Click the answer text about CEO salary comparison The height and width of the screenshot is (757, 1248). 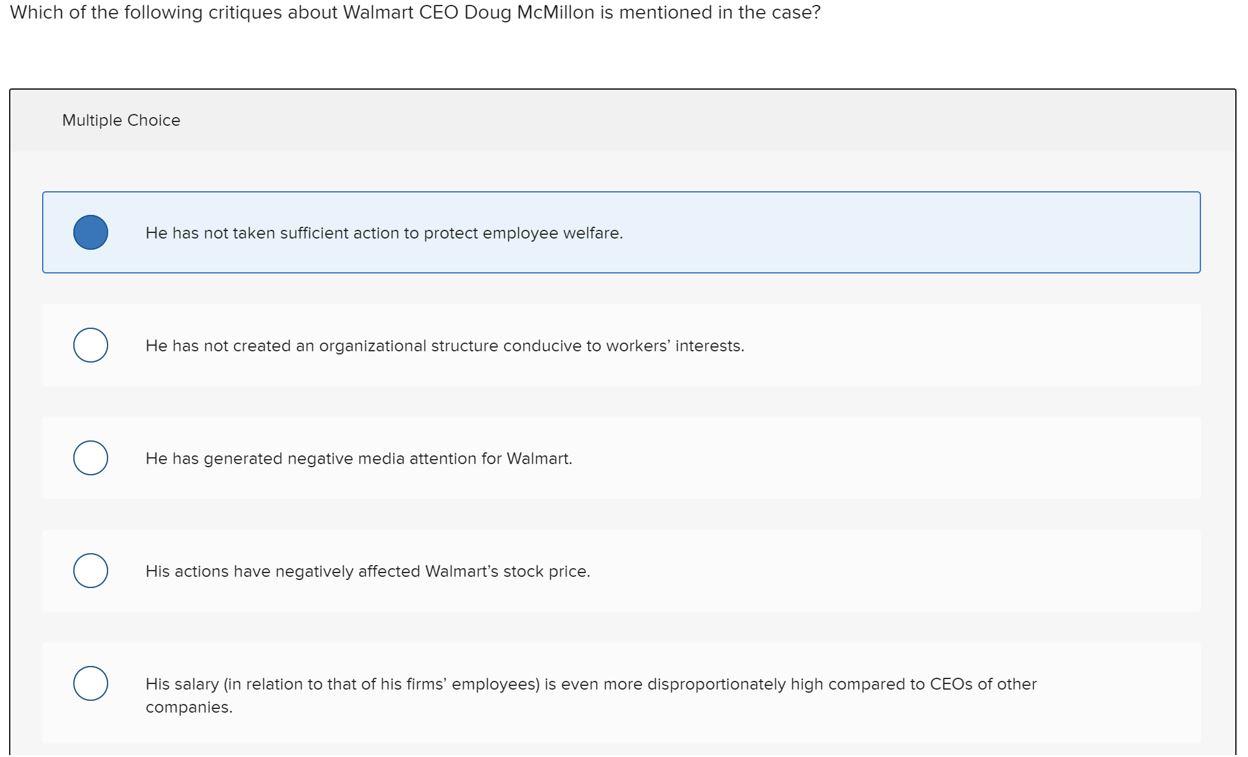pos(591,696)
